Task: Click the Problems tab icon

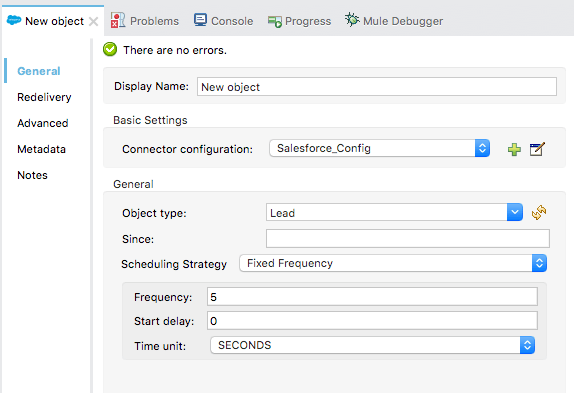Action: pyautogui.click(x=118, y=20)
